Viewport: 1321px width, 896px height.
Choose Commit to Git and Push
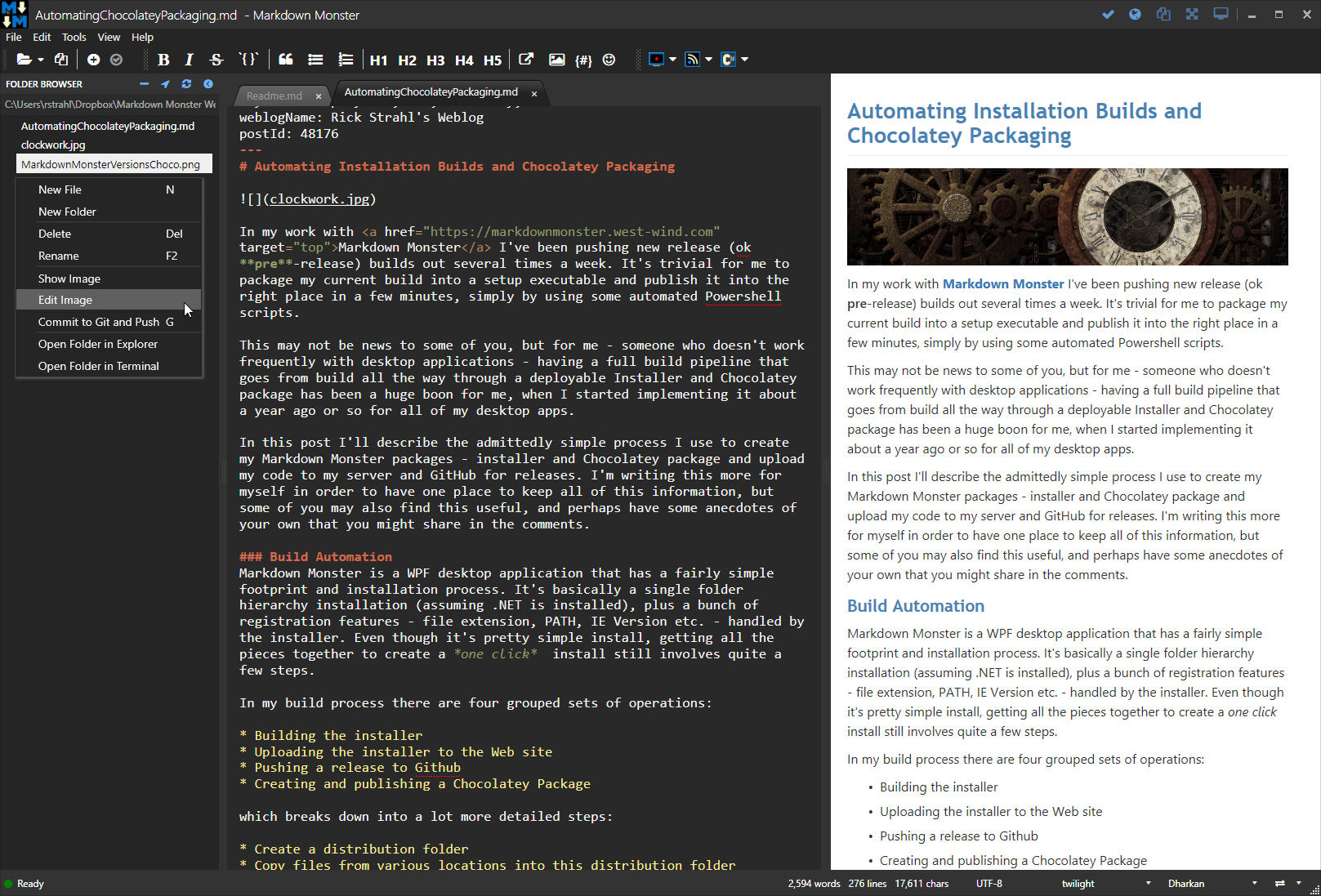pyautogui.click(x=109, y=322)
